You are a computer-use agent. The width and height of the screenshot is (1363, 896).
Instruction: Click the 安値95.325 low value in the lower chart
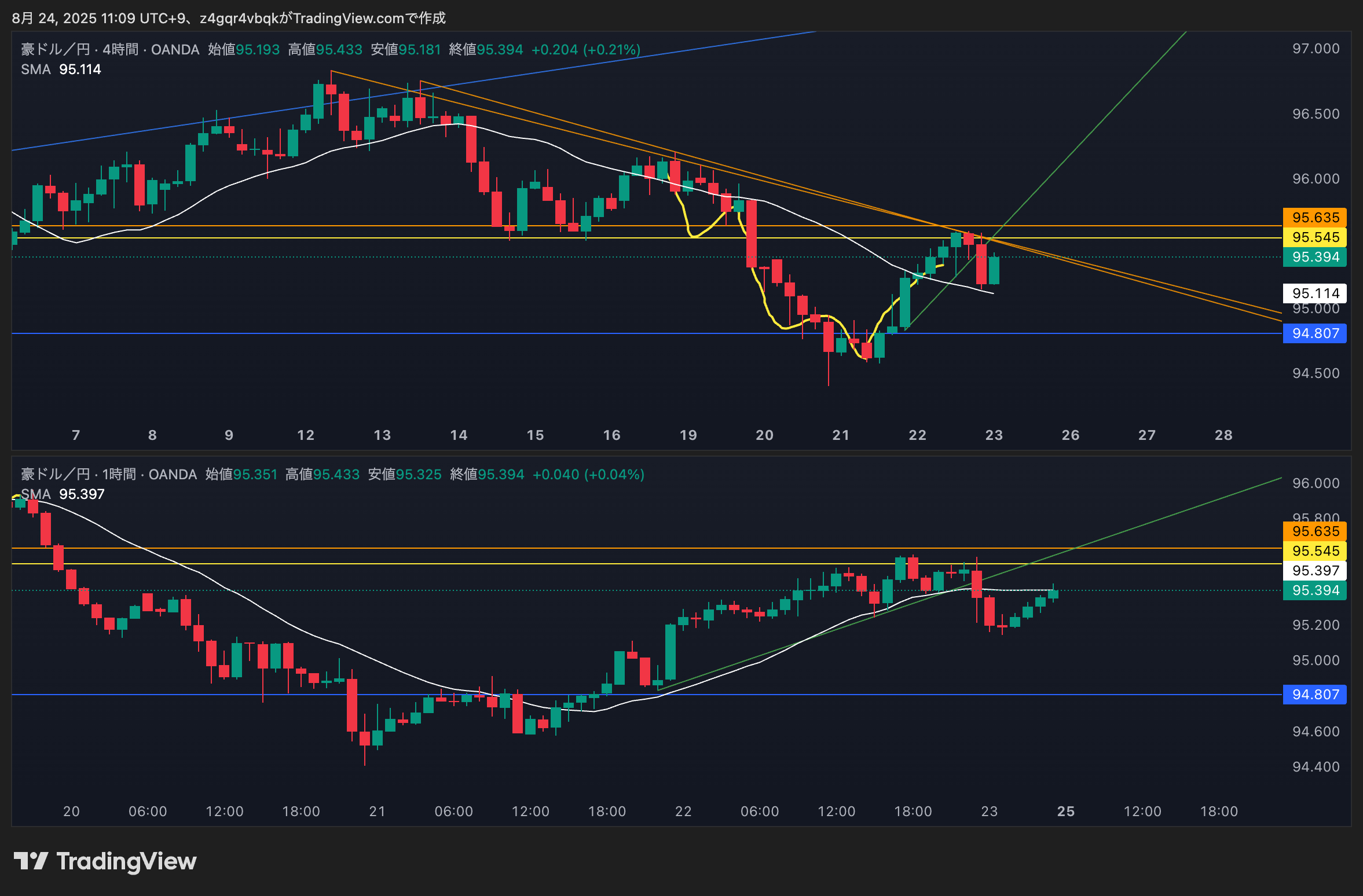click(x=405, y=475)
